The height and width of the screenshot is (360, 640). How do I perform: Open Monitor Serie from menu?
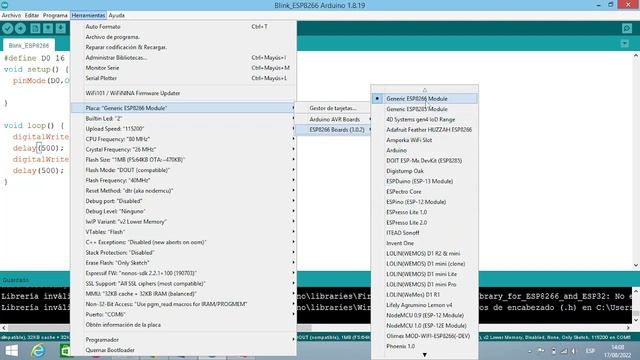pos(183,68)
